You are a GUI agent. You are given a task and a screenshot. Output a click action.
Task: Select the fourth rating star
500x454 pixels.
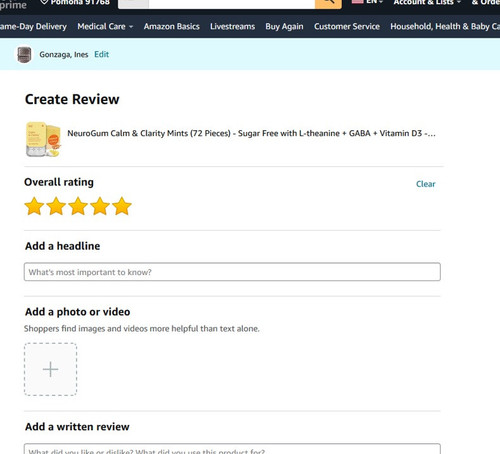pos(100,206)
